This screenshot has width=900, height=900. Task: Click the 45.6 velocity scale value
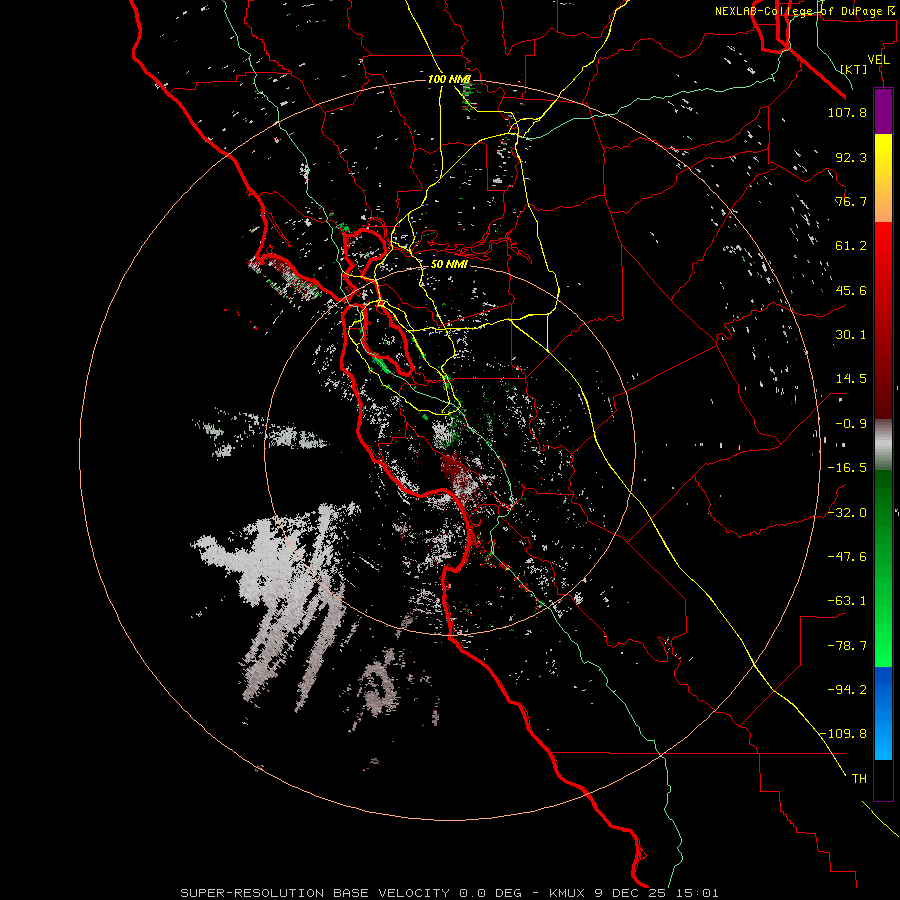[x=851, y=290]
